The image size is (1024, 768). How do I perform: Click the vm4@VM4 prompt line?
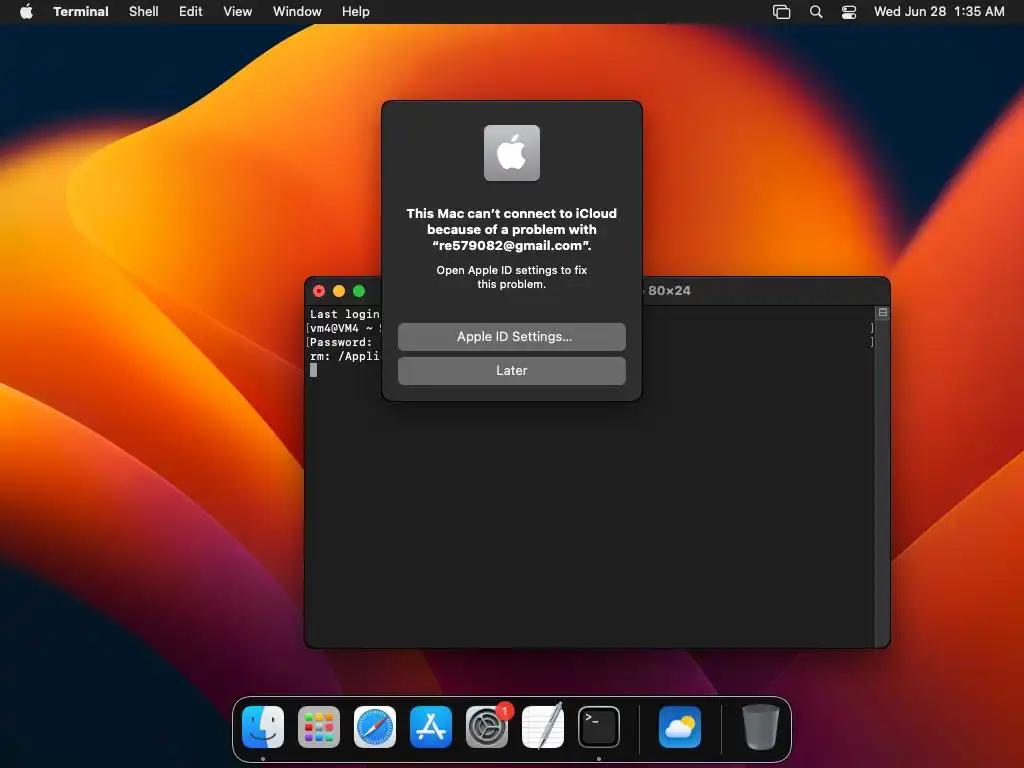[344, 328]
